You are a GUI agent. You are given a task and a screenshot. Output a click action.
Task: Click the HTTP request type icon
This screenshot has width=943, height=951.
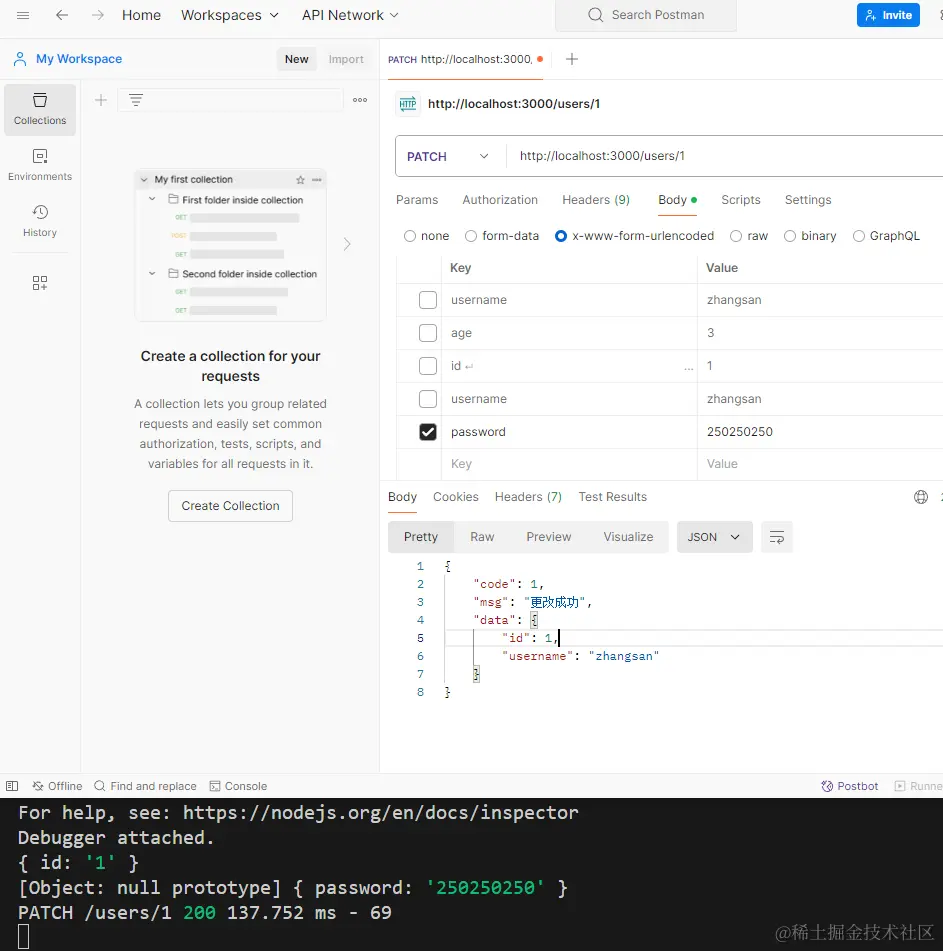408,104
